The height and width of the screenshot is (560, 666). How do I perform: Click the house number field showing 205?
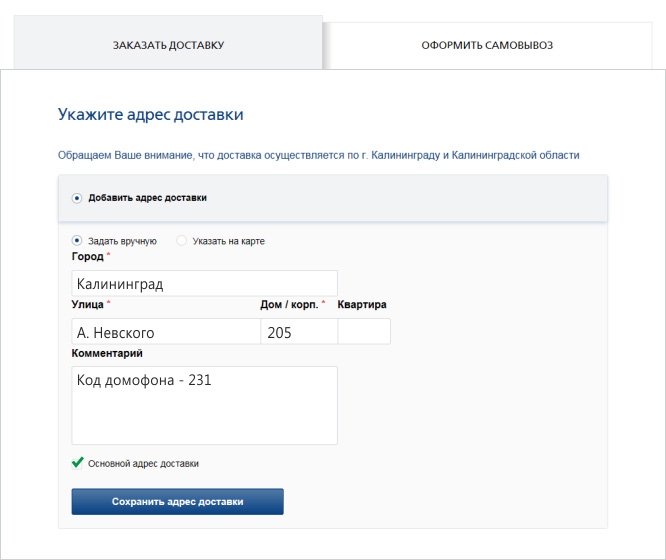(298, 332)
